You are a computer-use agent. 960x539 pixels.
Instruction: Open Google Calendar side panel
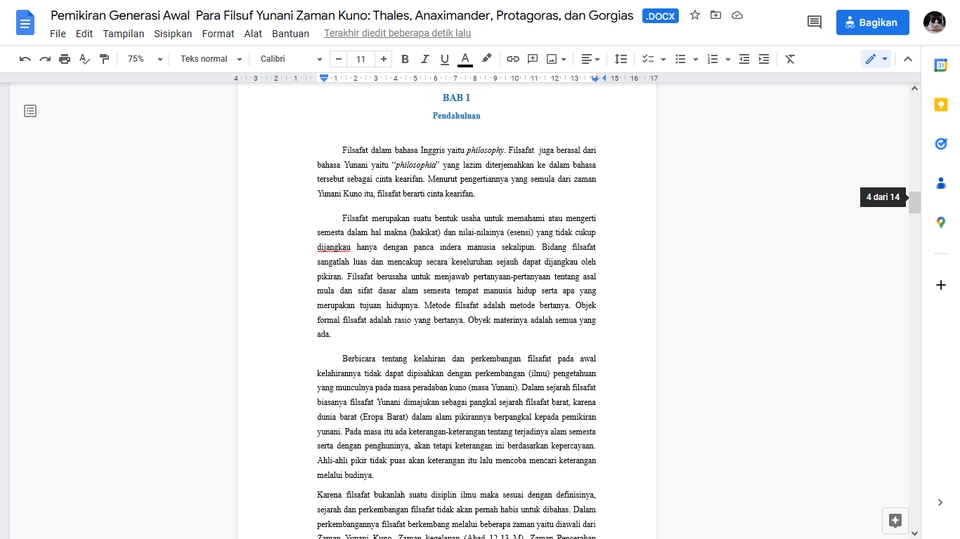[x=940, y=65]
